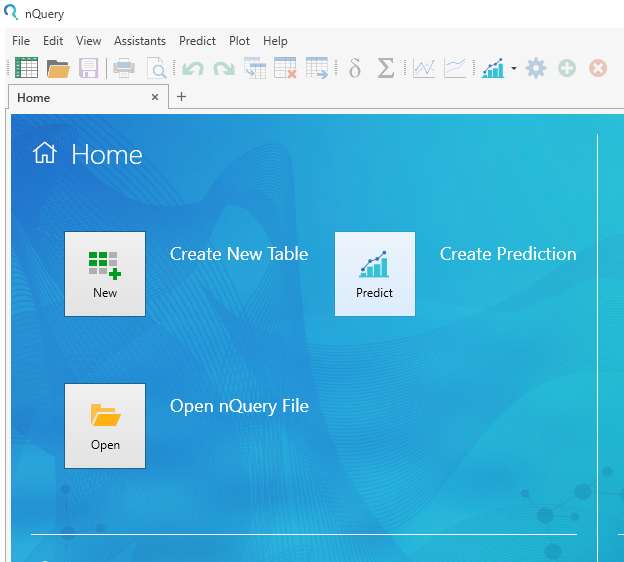
Task: Click the Create Prediction label
Action: [508, 254]
